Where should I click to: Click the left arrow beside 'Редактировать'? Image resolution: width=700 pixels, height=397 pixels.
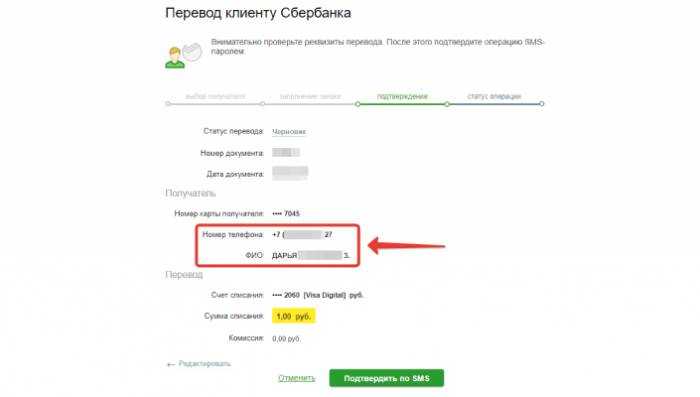pyautogui.click(x=171, y=364)
